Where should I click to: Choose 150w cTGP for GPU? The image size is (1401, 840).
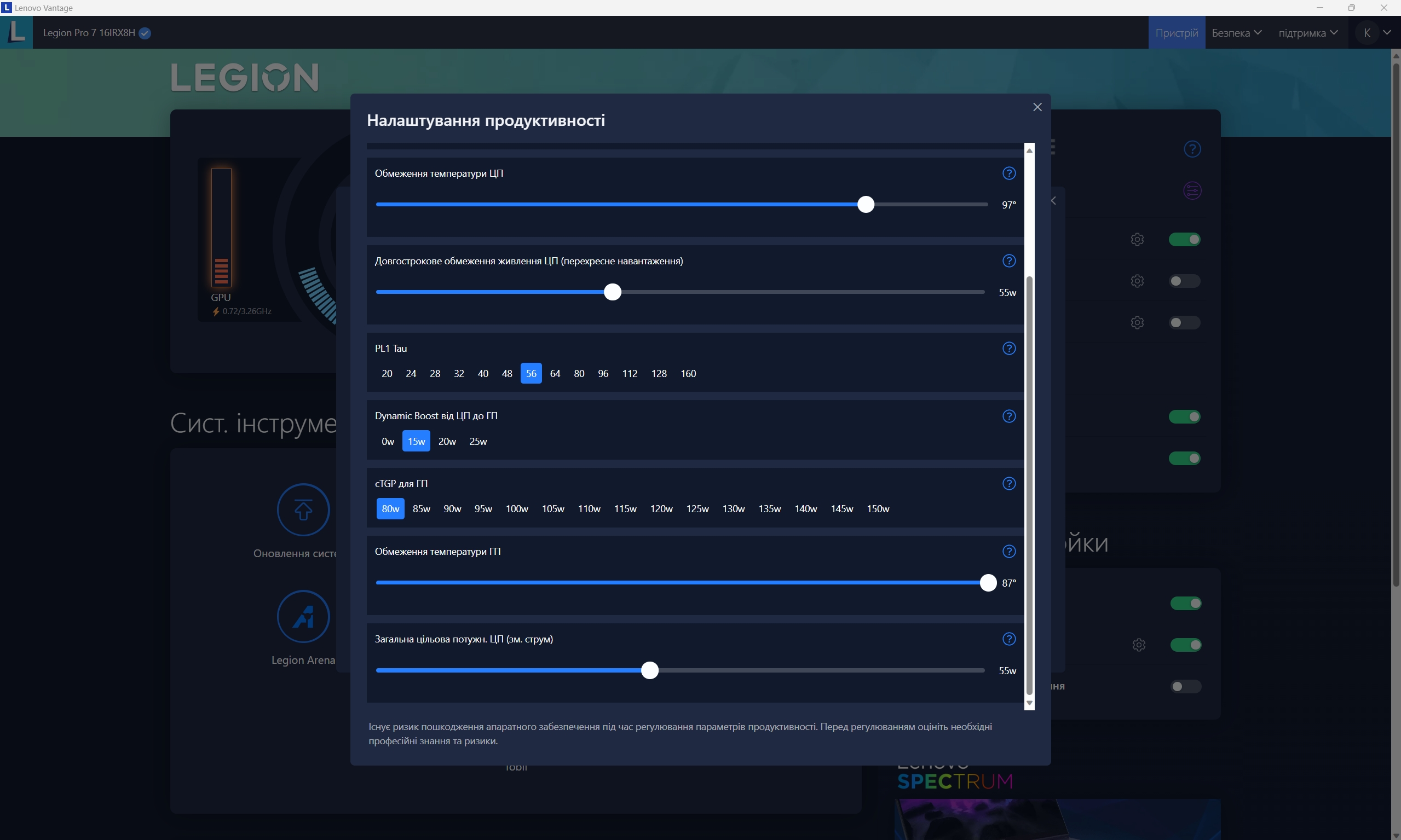coord(878,509)
